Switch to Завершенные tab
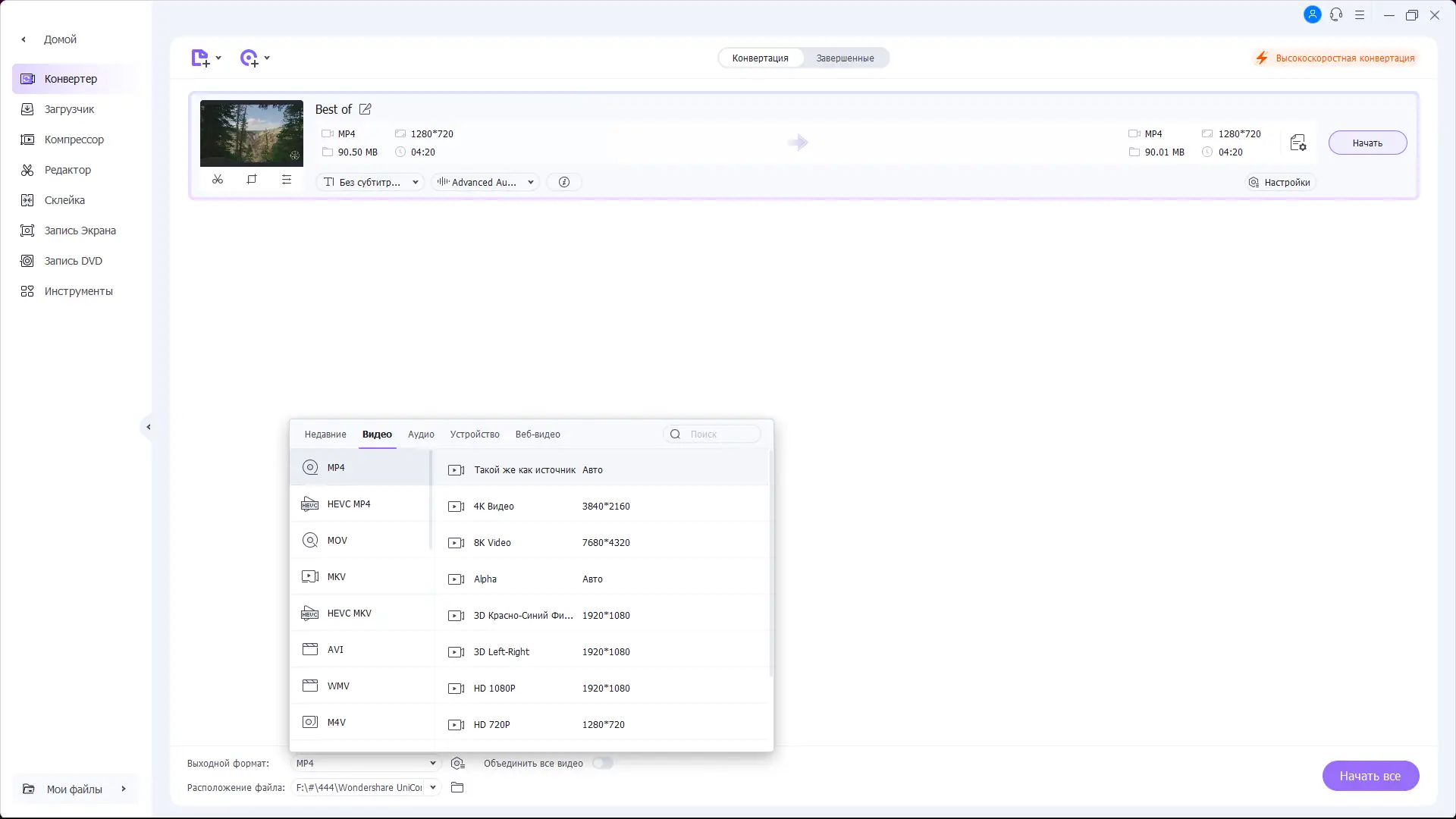The width and height of the screenshot is (1456, 819). click(x=845, y=58)
